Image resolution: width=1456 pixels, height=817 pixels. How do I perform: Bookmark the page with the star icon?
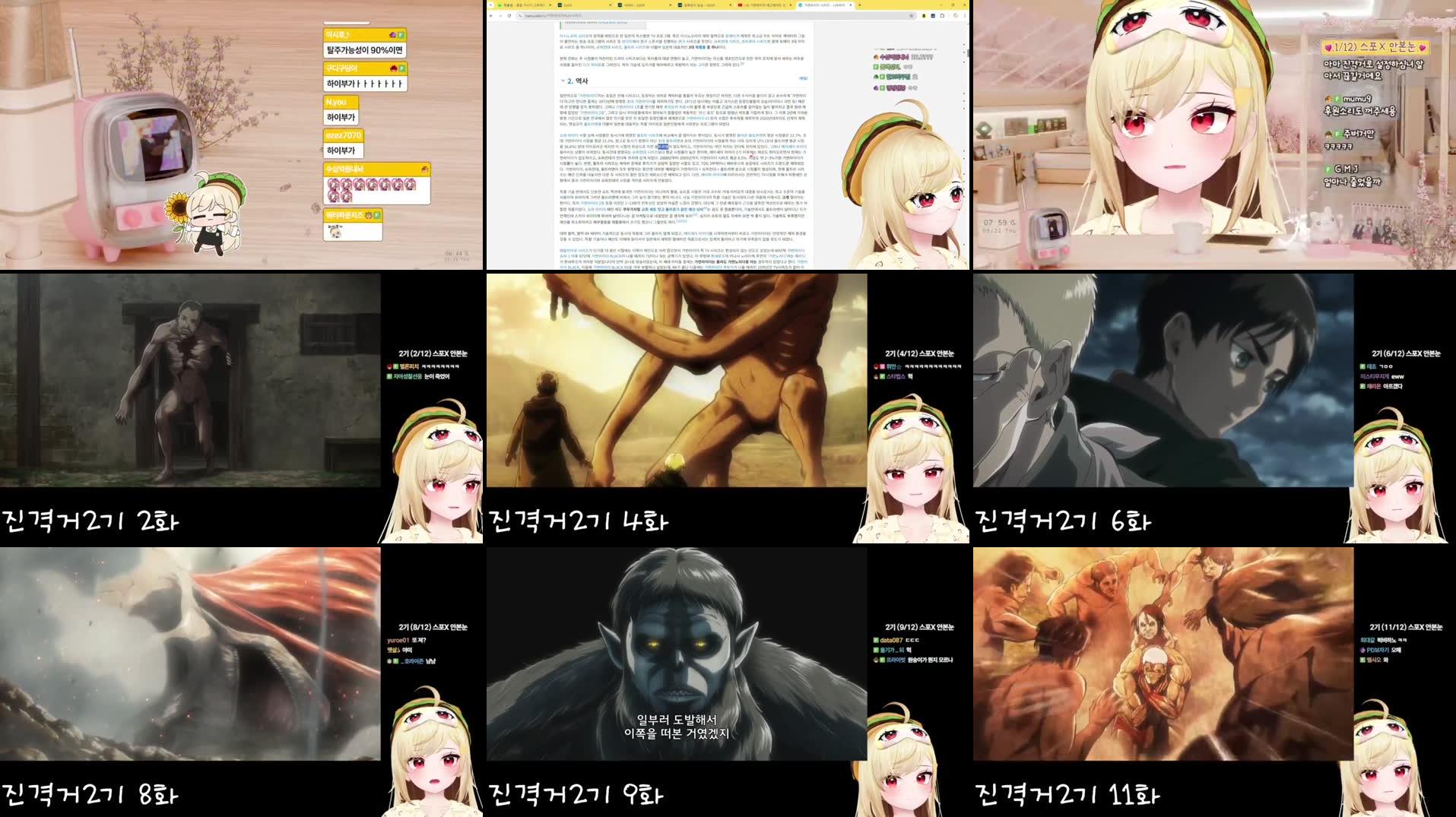911,16
